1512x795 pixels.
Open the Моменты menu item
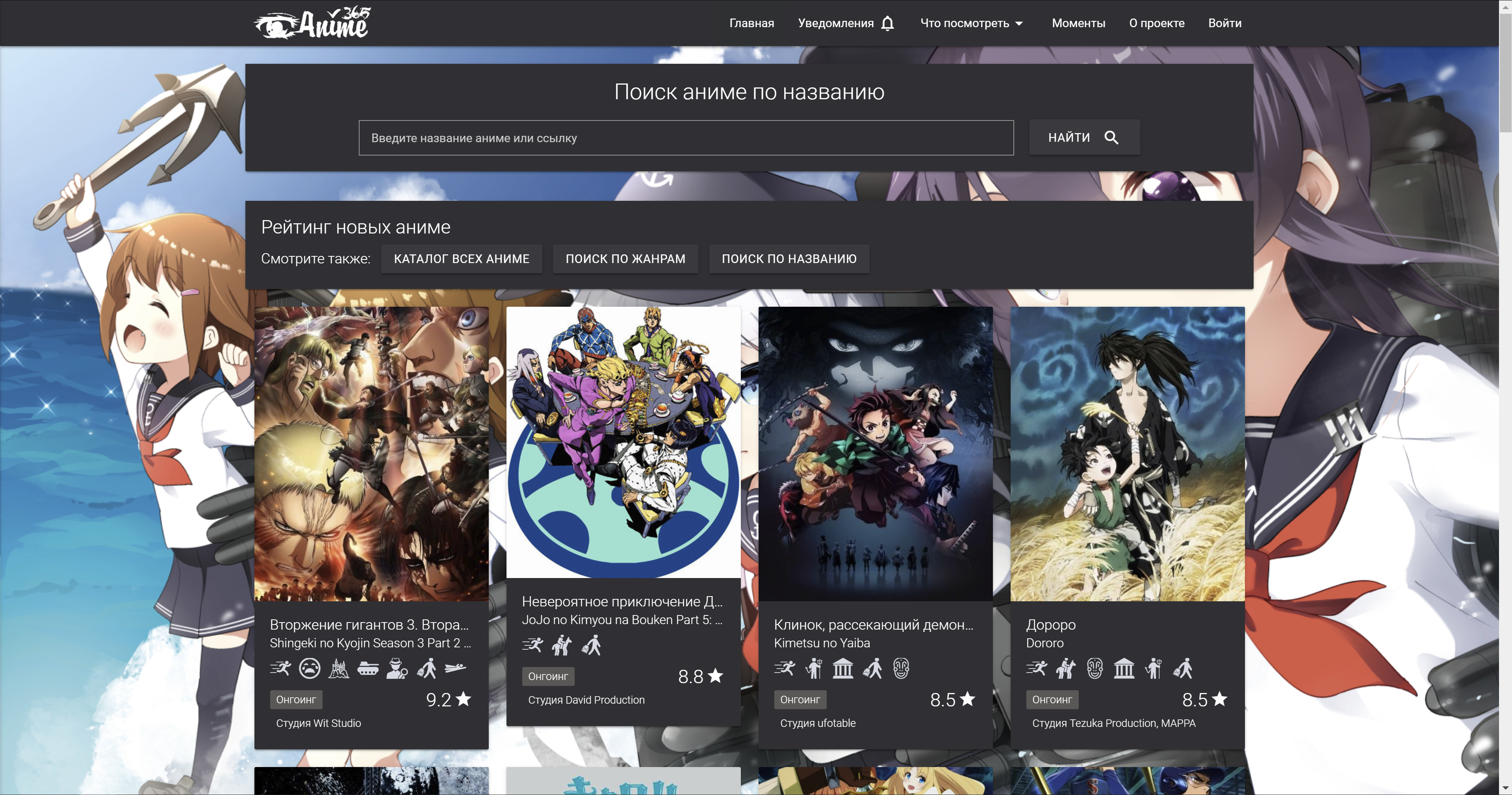click(x=1078, y=24)
